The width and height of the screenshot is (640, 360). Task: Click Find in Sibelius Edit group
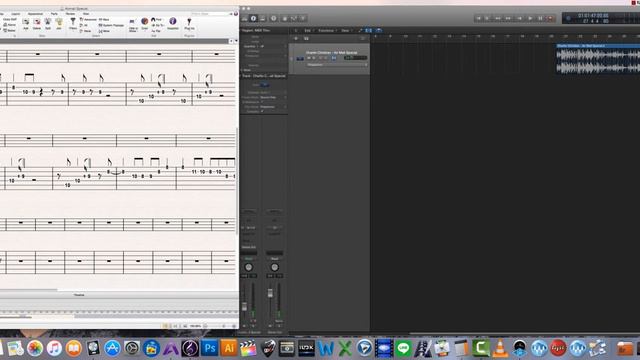coord(156,19)
